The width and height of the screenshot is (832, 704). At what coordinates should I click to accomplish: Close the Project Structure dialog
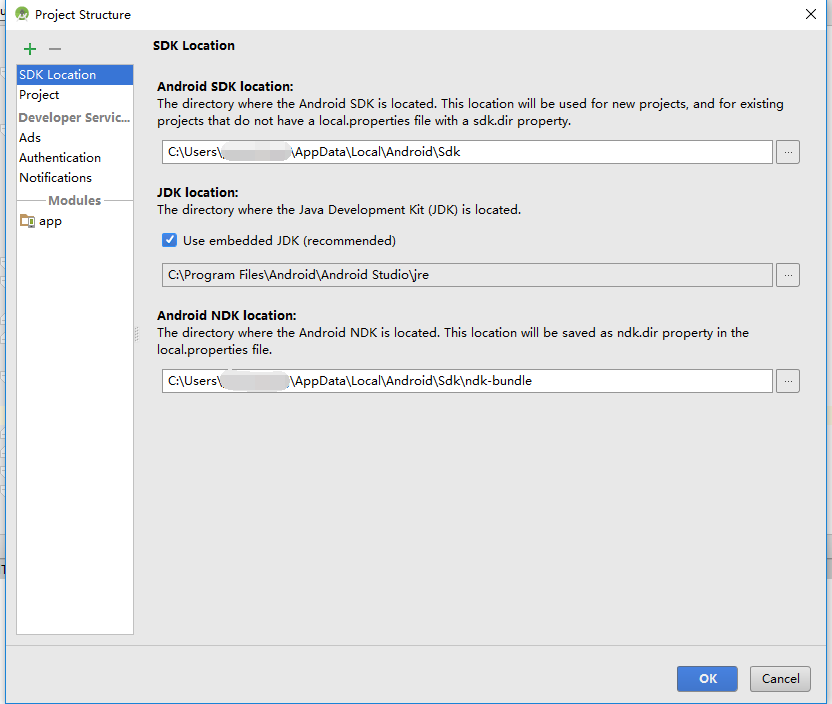point(811,14)
